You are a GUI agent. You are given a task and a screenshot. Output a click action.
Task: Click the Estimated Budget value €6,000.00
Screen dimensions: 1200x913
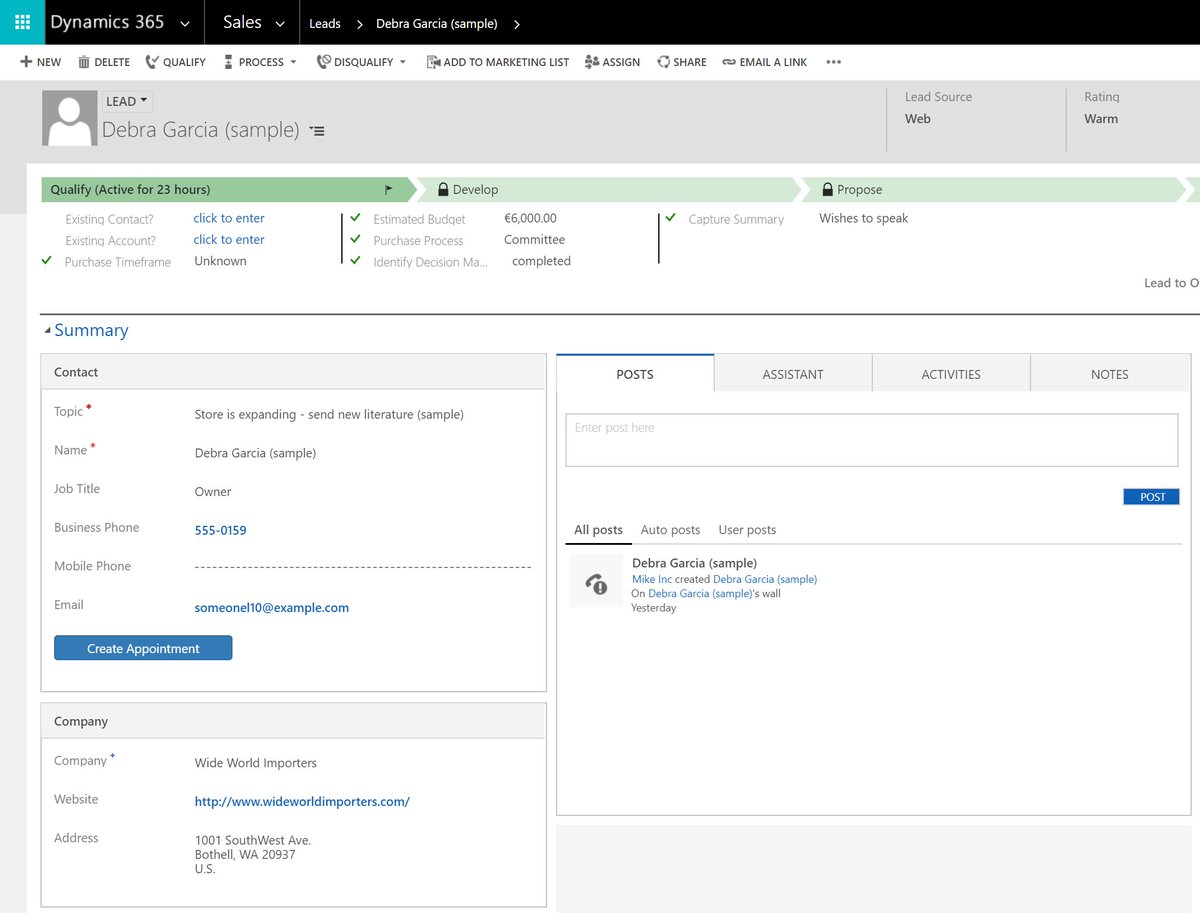tap(531, 218)
